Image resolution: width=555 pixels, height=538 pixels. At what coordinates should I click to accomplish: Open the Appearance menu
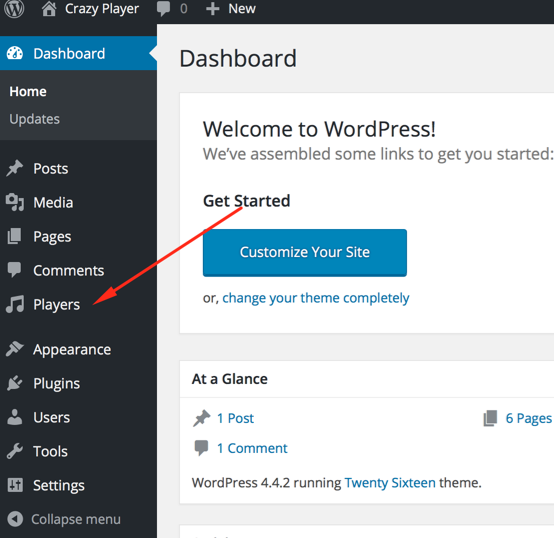point(72,350)
